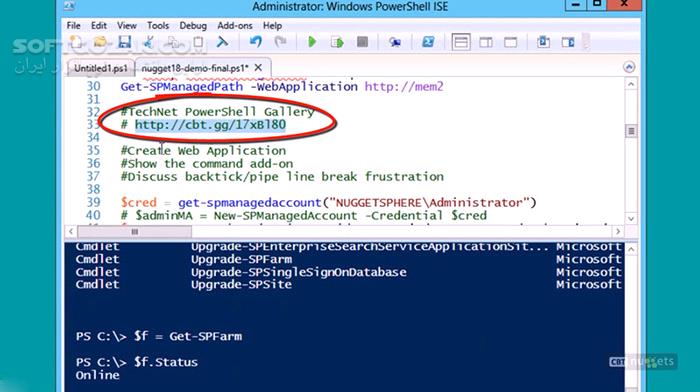Show script pane maximized icon
The height and width of the screenshot is (392, 700).
click(511, 42)
